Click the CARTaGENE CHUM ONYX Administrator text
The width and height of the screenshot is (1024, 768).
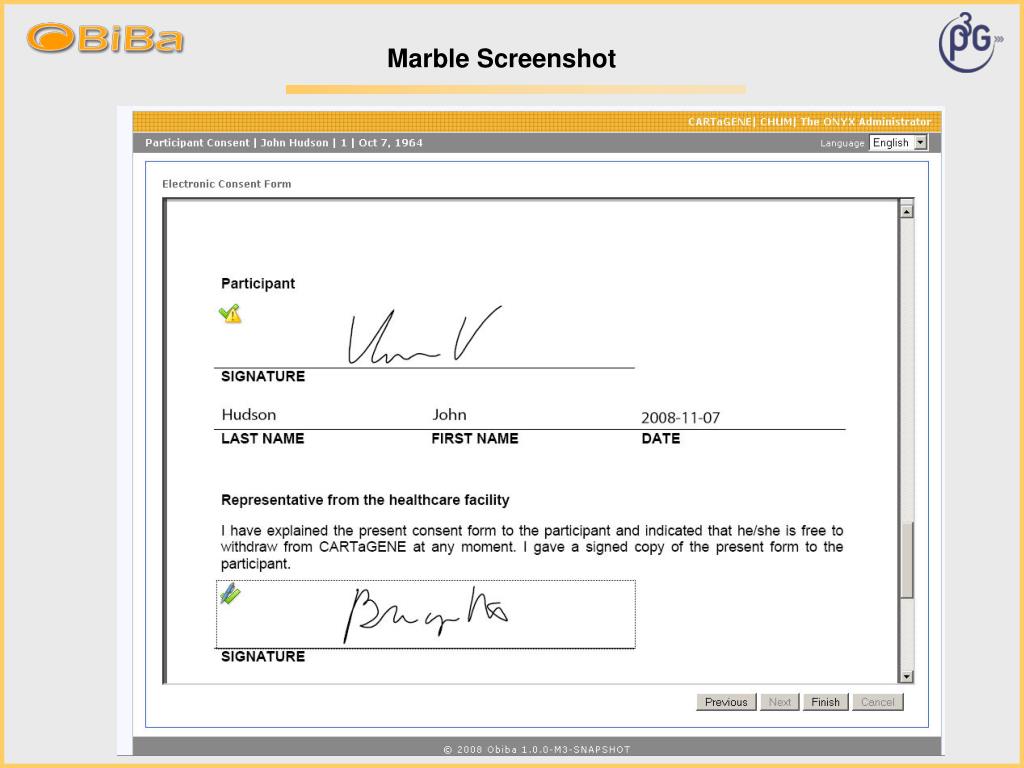click(x=809, y=121)
